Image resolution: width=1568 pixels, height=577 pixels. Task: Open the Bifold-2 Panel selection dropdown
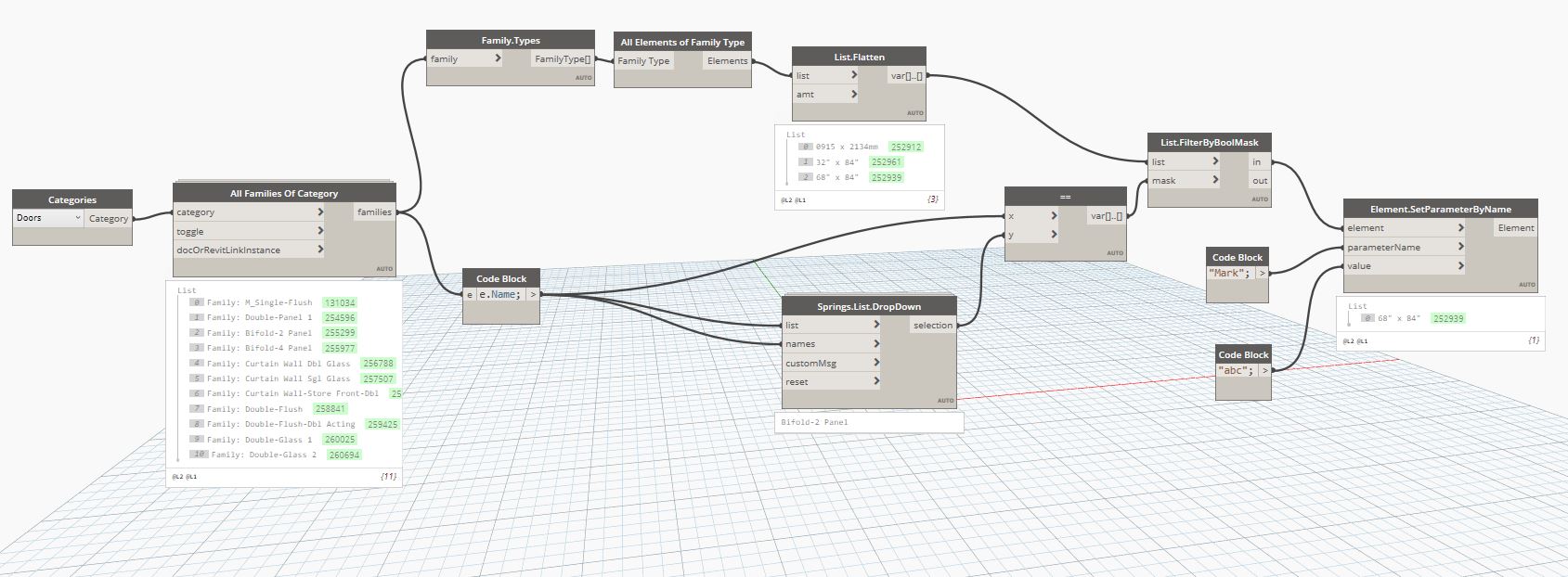(869, 422)
